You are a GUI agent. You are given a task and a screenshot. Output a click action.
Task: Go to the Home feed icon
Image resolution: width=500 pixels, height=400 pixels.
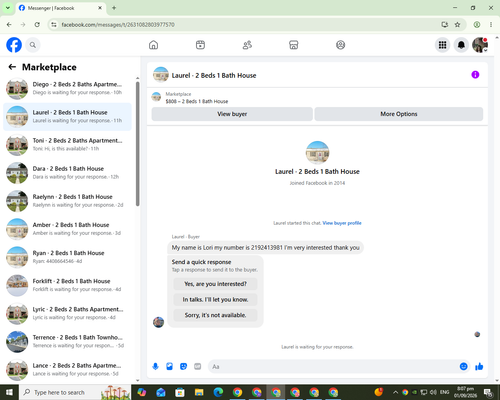click(153, 45)
